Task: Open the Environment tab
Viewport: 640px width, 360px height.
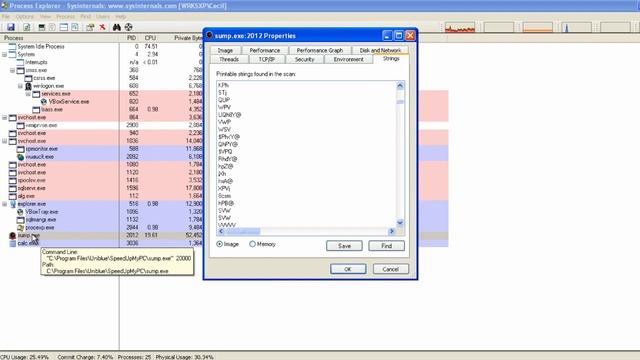Action: tap(348, 59)
